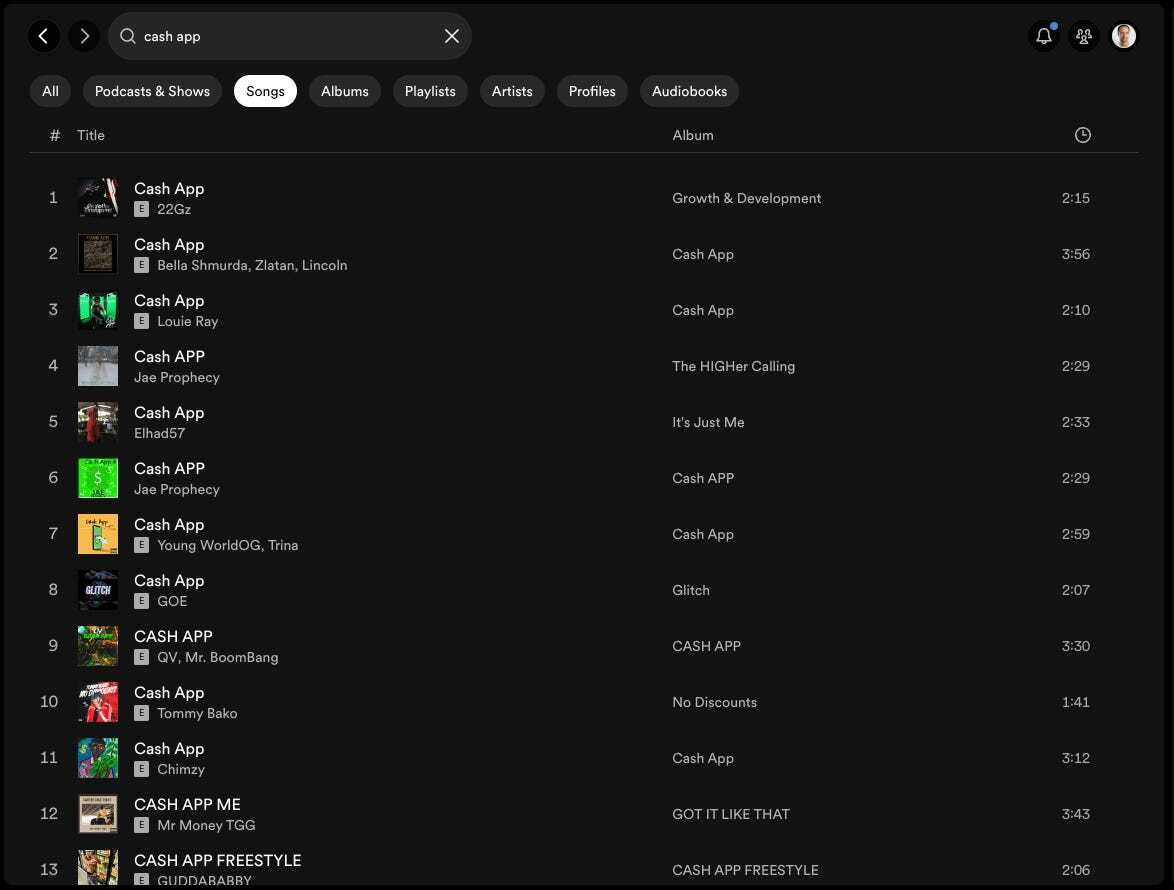Open the user profile avatar
The width and height of the screenshot is (1174, 890).
(1123, 36)
